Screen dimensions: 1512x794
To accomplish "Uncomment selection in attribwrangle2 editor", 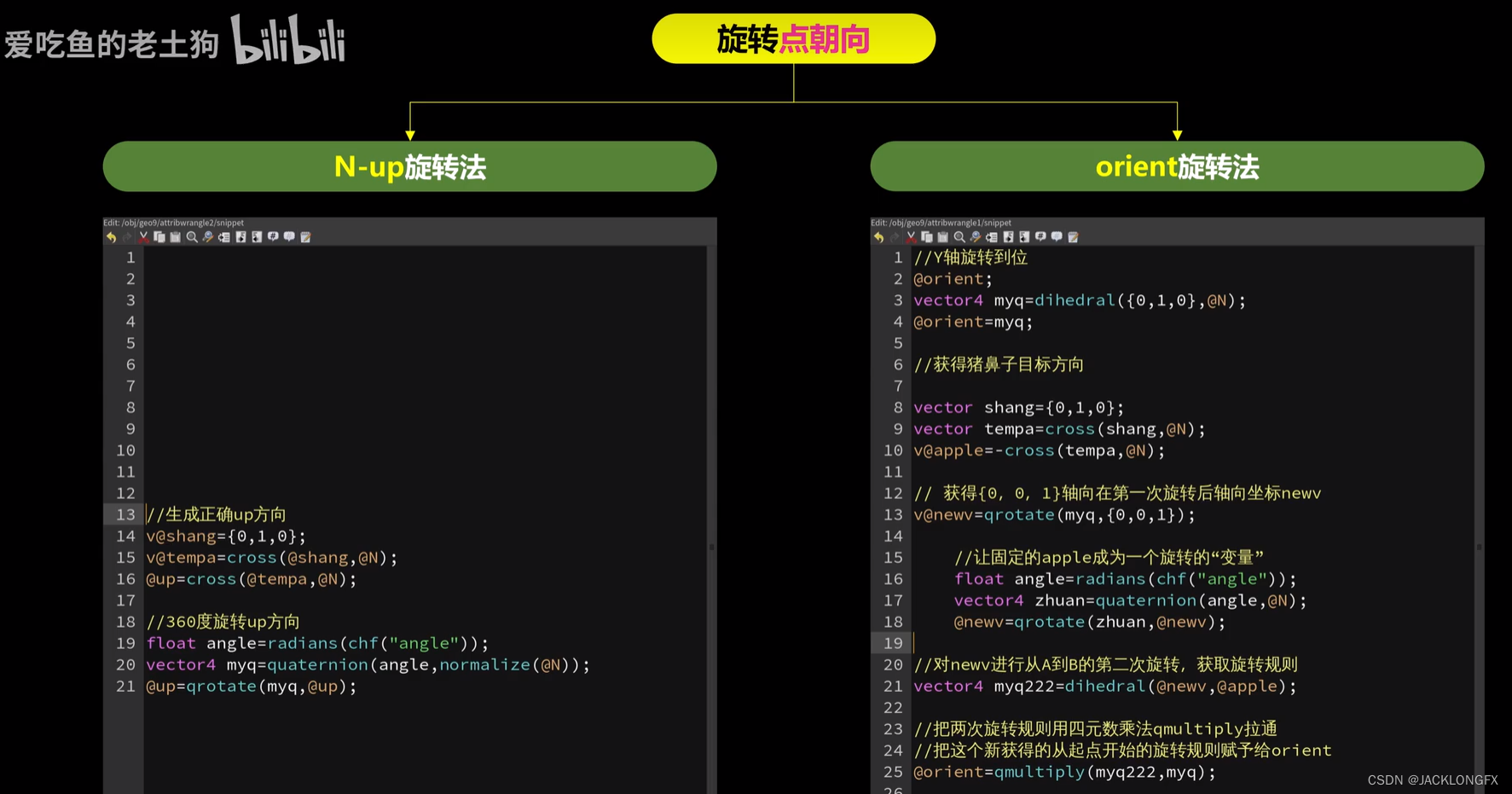I will coord(289,237).
